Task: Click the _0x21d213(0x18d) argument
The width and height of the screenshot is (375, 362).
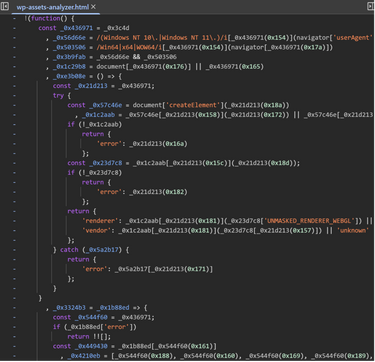Action: coord(264,163)
